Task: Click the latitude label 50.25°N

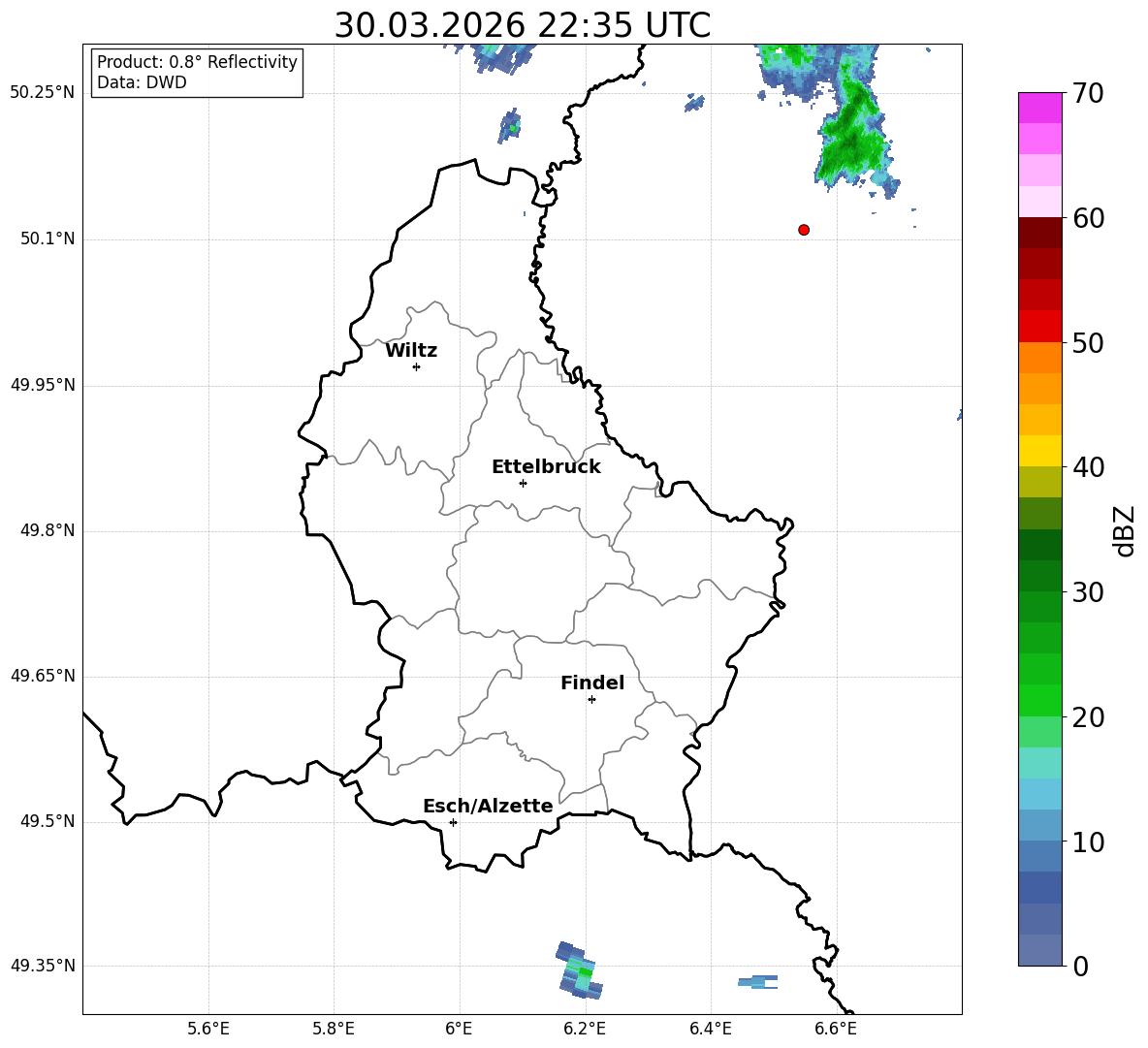Action: pos(43,93)
